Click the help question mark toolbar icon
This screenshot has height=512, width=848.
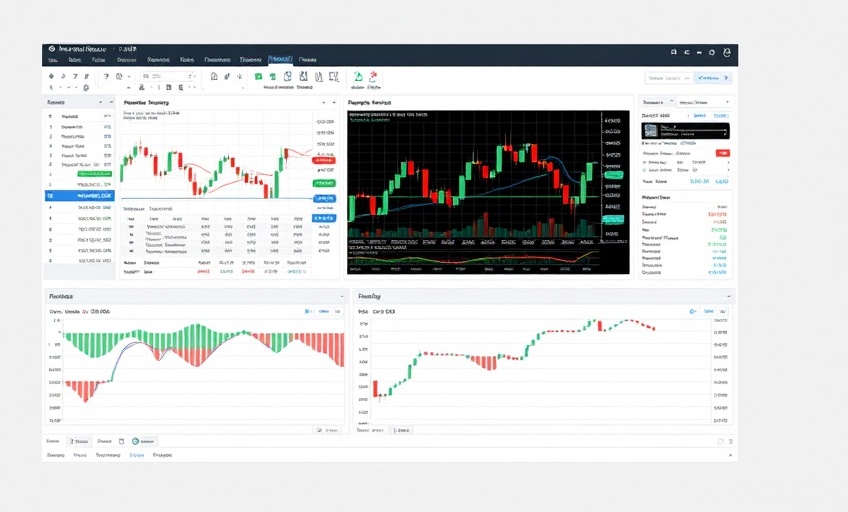pos(104,76)
